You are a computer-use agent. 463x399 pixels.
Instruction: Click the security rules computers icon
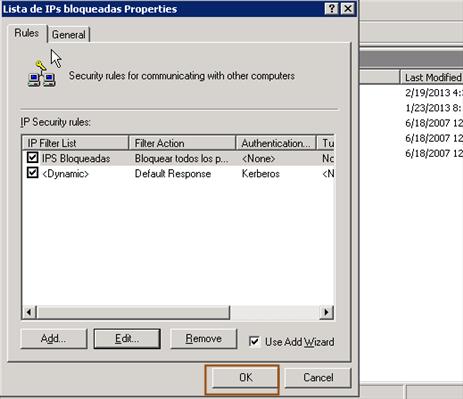point(42,74)
